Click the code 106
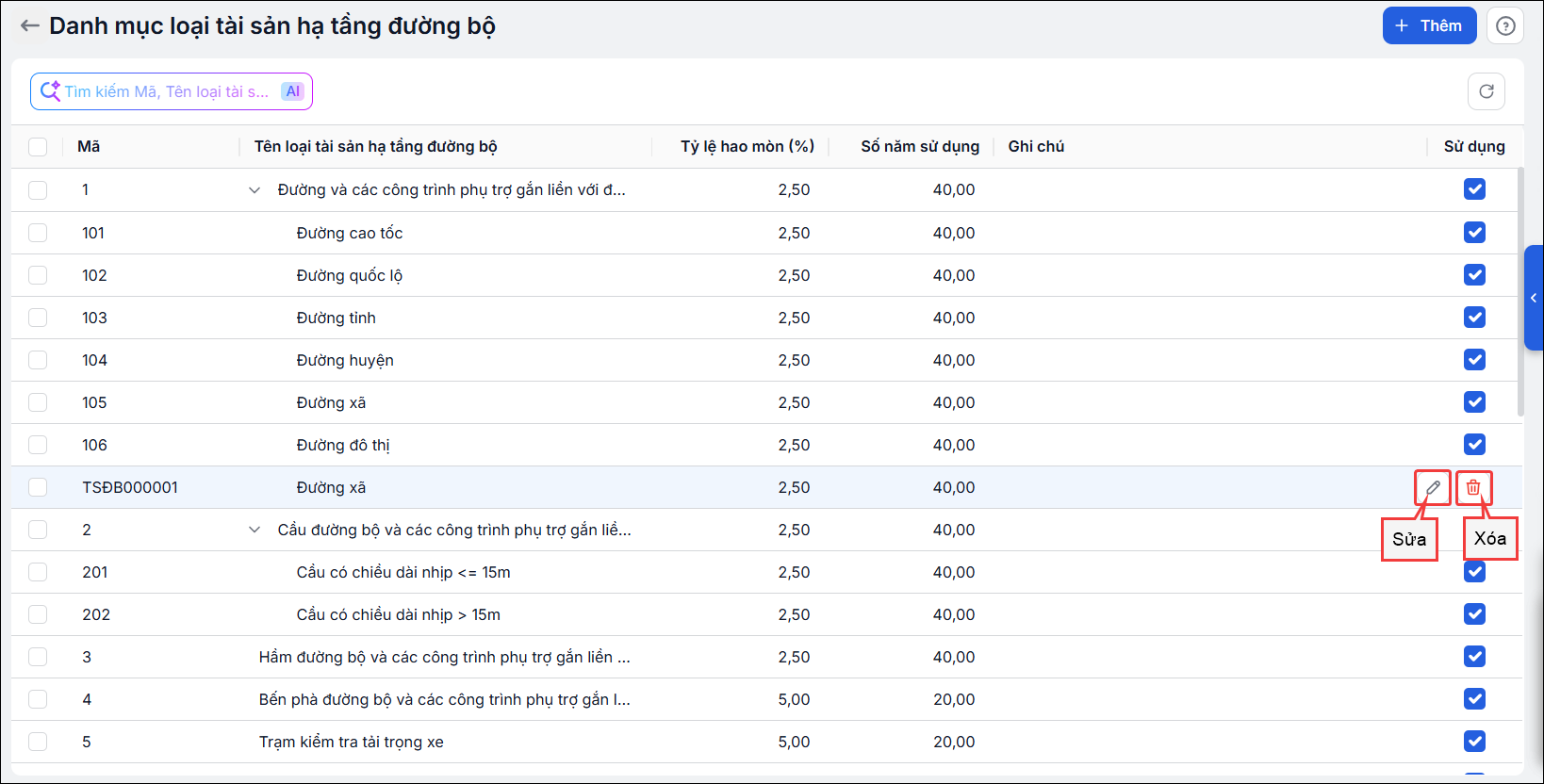Screen dimensions: 1544x784 94,445
